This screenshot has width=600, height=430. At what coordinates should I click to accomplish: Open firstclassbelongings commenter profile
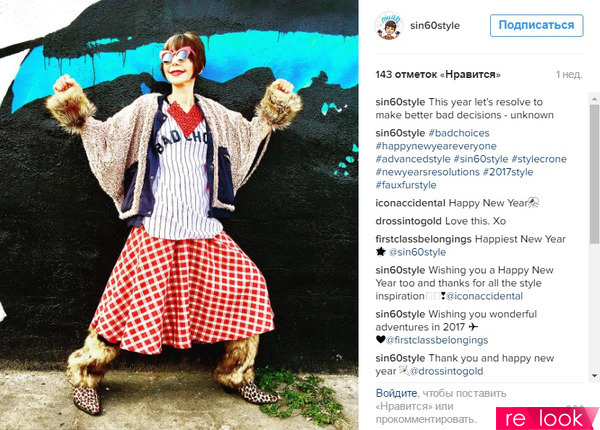423,239
